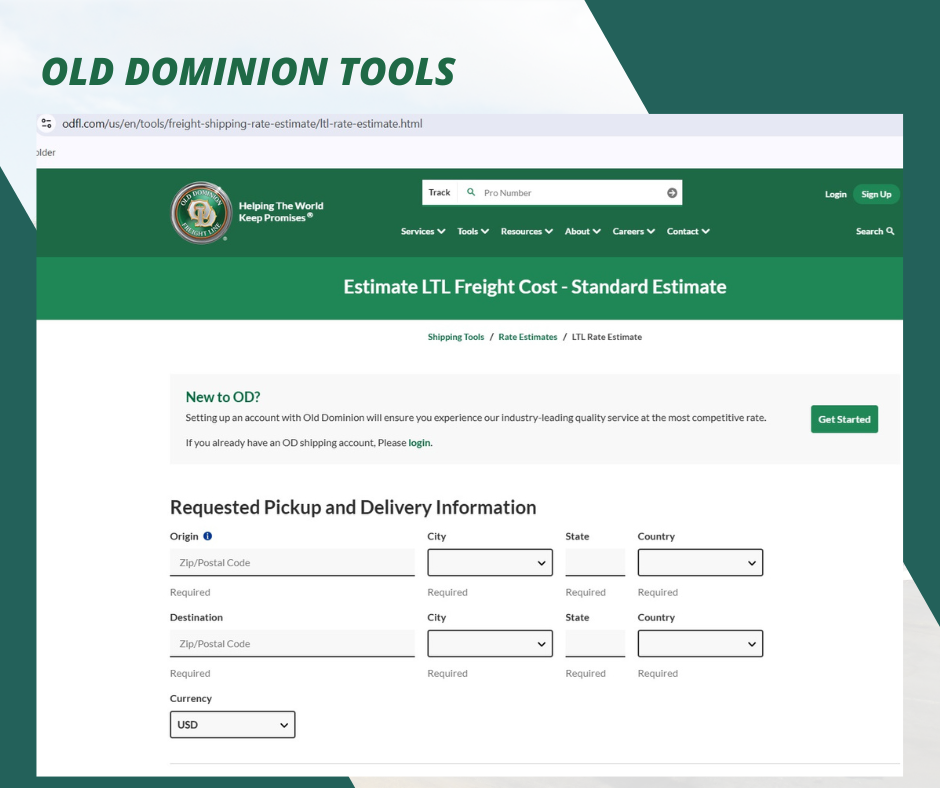Click the Get Started button

[844, 419]
